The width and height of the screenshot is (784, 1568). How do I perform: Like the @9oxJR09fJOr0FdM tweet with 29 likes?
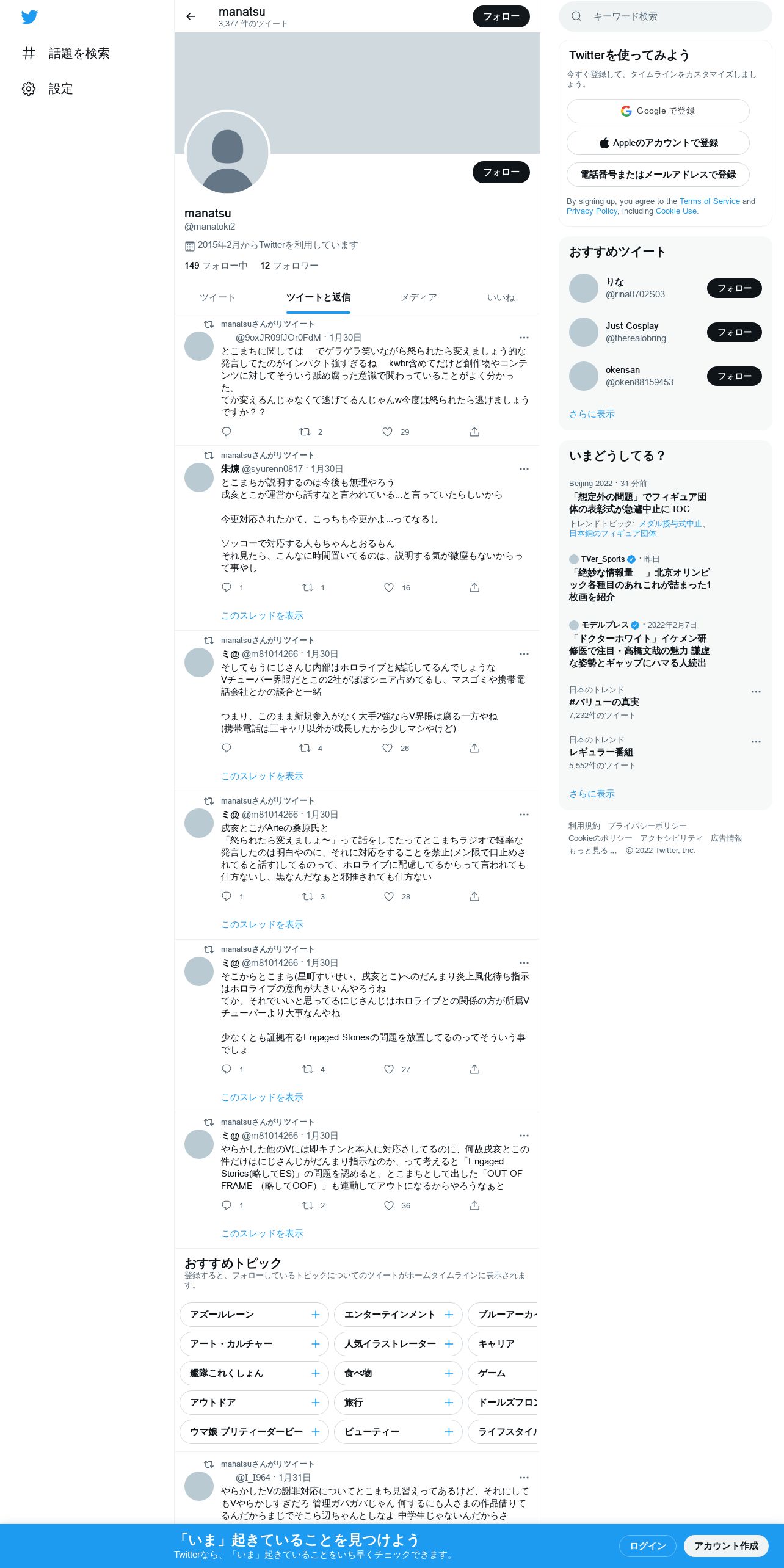pyautogui.click(x=387, y=432)
